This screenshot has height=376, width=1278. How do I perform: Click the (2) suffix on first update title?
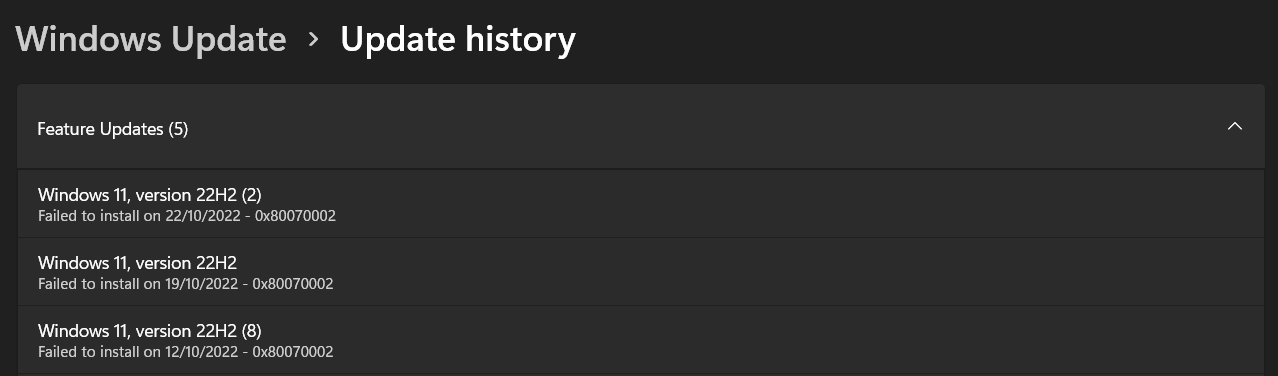pos(251,195)
